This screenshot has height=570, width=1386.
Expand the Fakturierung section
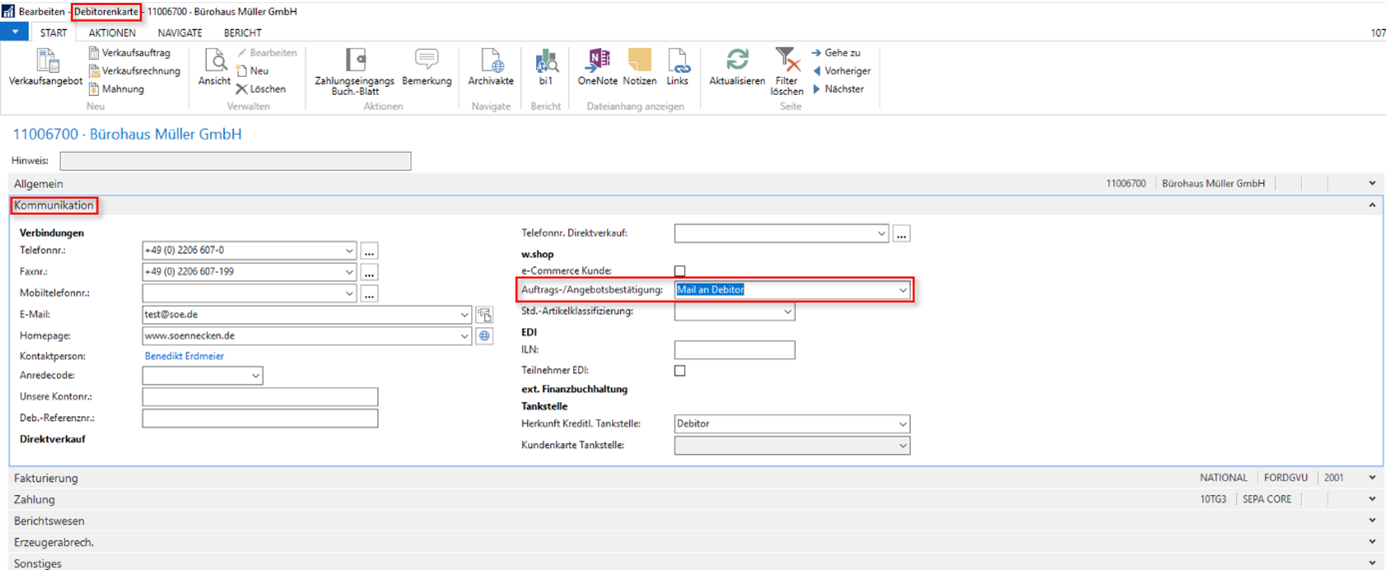point(46,478)
